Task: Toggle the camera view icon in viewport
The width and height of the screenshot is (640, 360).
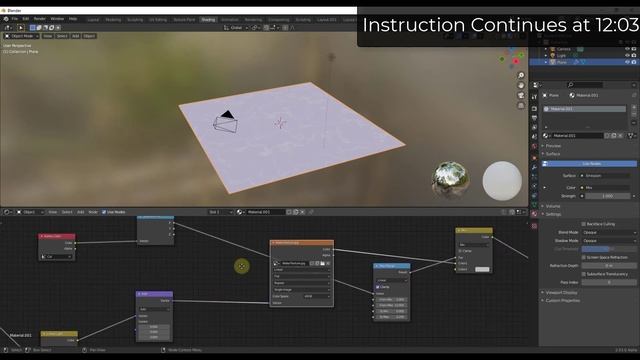Action: [x=521, y=96]
